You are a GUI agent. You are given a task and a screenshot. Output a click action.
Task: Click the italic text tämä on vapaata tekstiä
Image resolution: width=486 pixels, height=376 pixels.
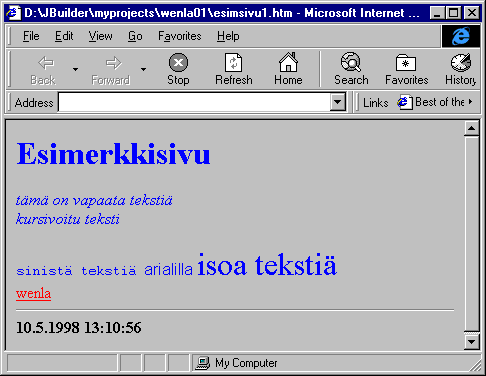point(94,201)
